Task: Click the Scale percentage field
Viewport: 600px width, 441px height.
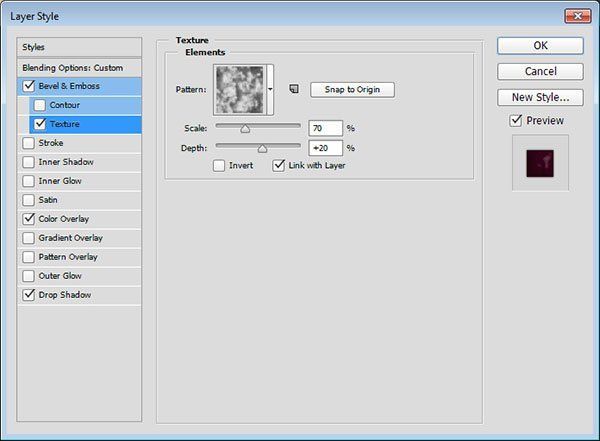Action: [x=325, y=128]
